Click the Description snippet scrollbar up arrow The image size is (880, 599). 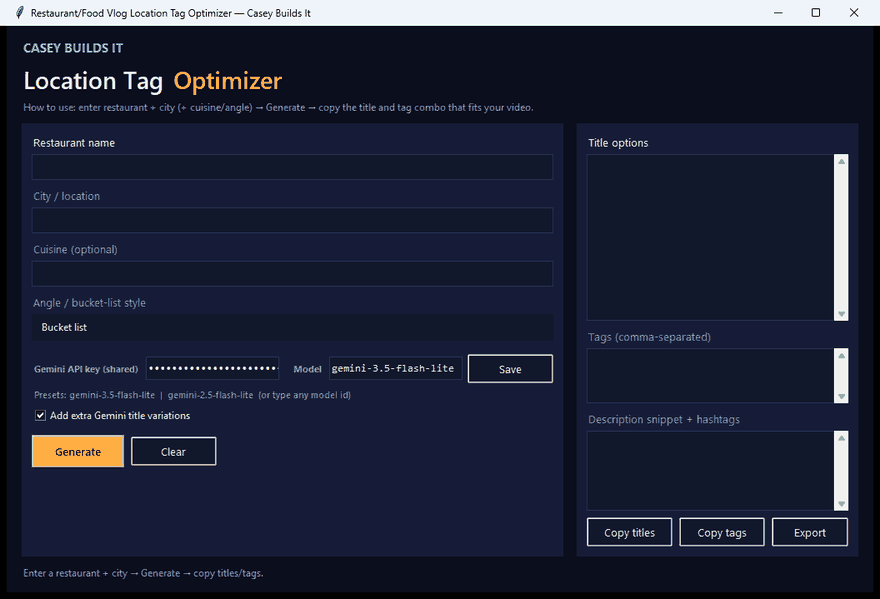[x=841, y=438]
